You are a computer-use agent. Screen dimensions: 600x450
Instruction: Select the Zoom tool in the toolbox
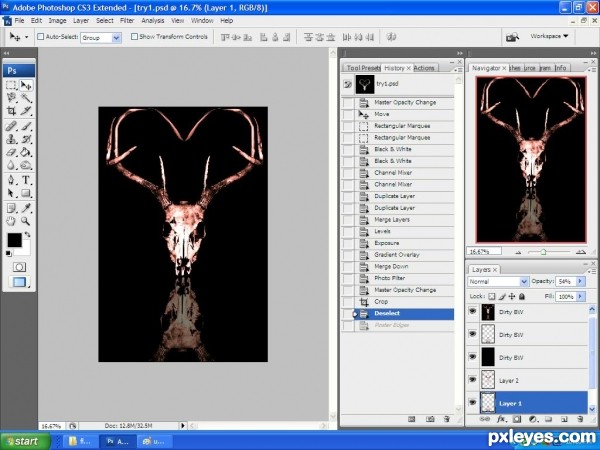(26, 221)
